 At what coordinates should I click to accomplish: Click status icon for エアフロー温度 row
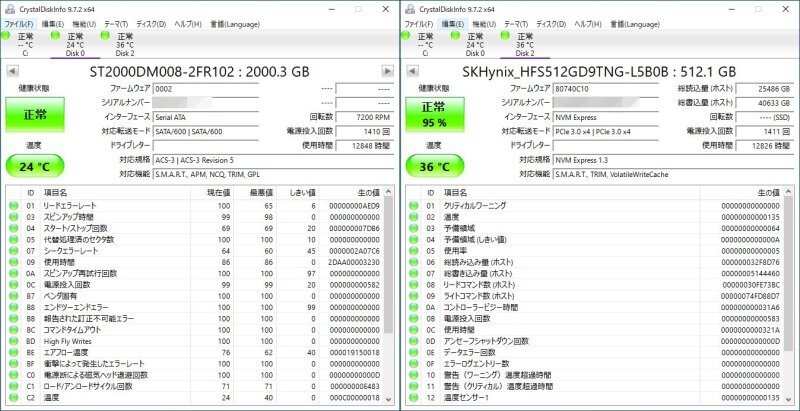(x=13, y=353)
